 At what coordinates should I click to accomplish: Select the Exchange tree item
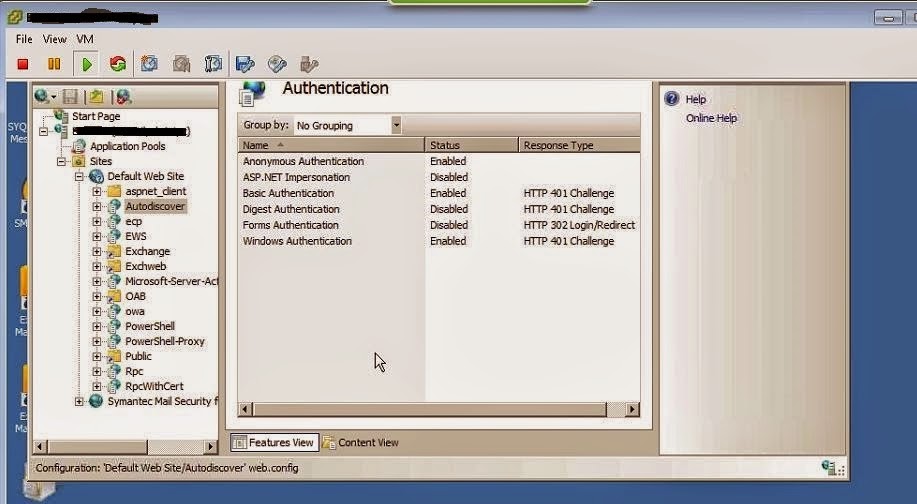pos(147,251)
